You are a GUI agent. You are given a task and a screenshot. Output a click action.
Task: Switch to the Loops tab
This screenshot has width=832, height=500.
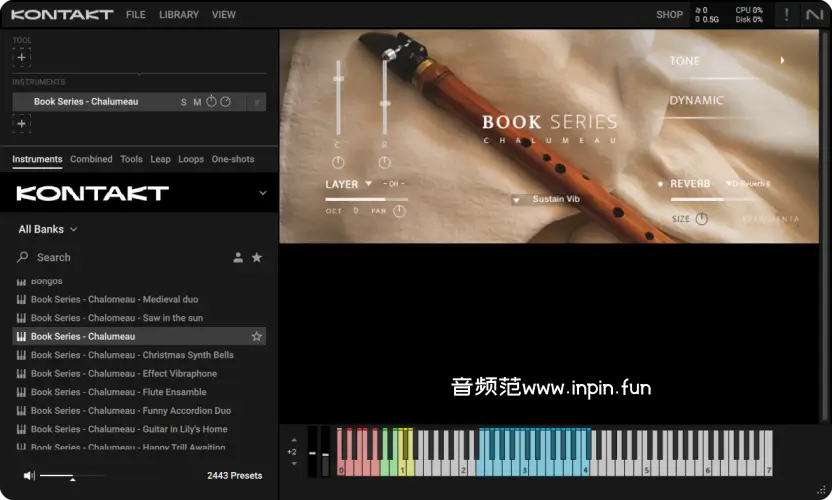tap(191, 159)
